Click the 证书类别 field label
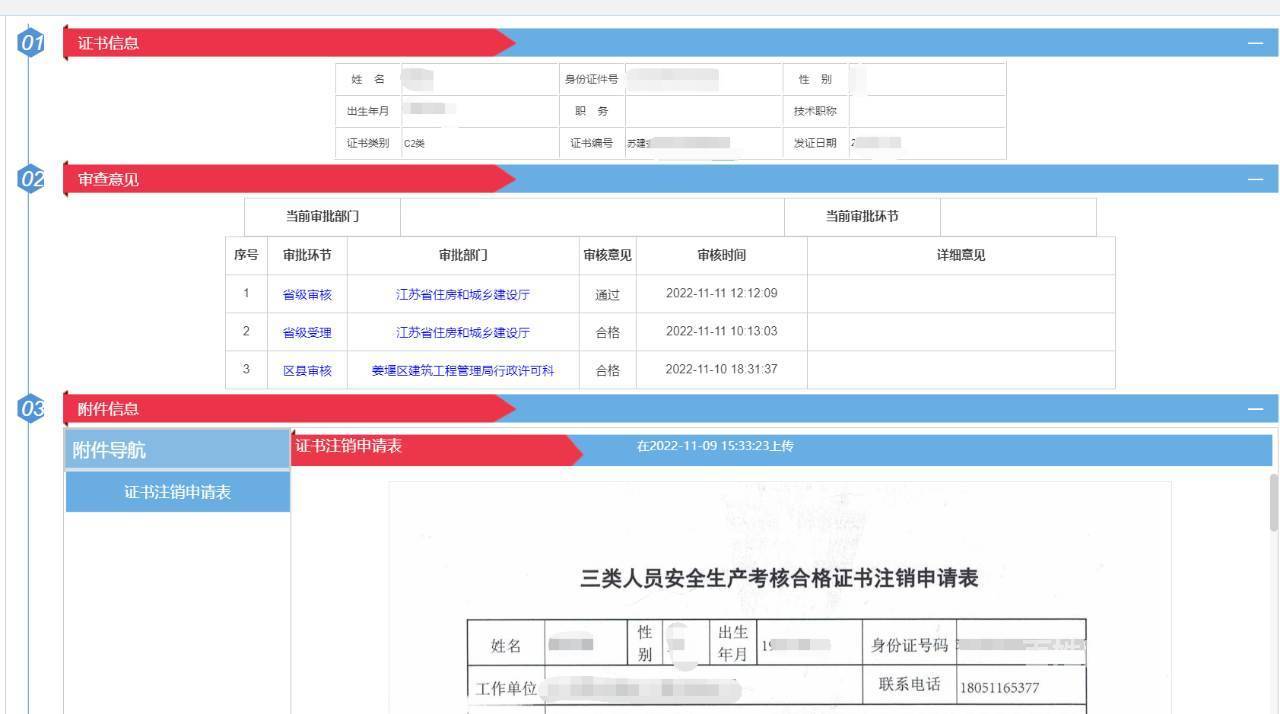This screenshot has width=1280, height=714. click(368, 143)
